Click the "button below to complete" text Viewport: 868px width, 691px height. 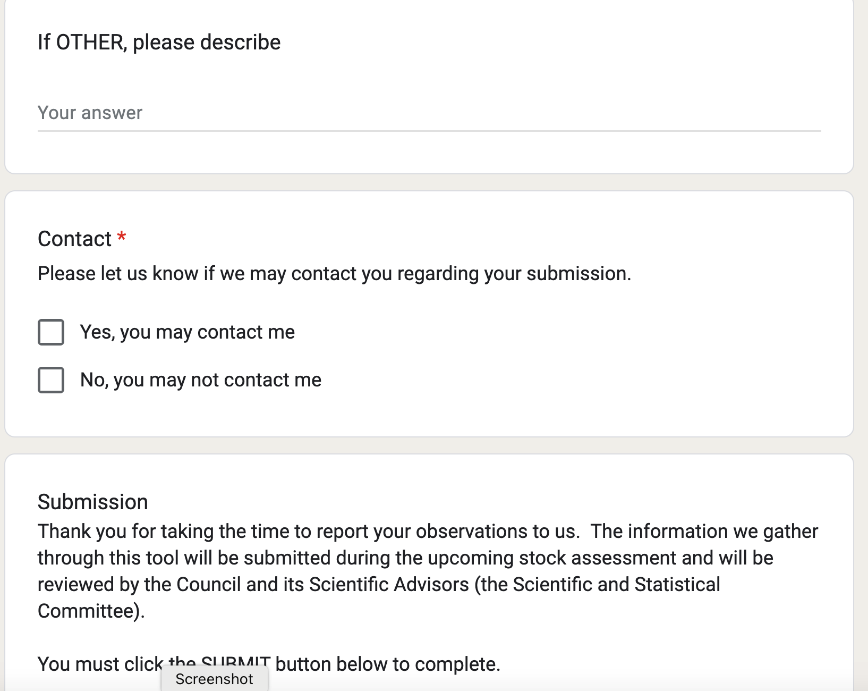pyautogui.click(x=386, y=664)
